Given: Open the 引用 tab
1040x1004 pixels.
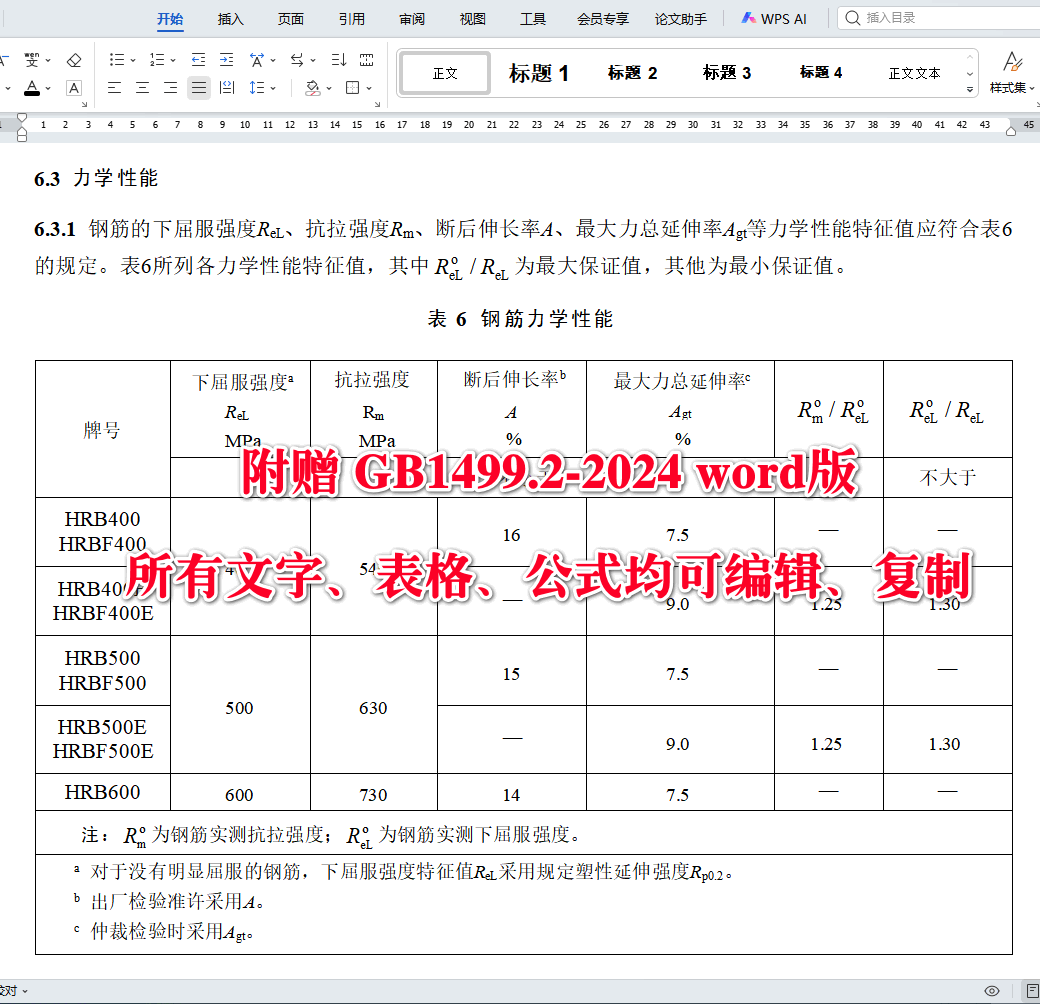Looking at the screenshot, I should coord(352,19).
